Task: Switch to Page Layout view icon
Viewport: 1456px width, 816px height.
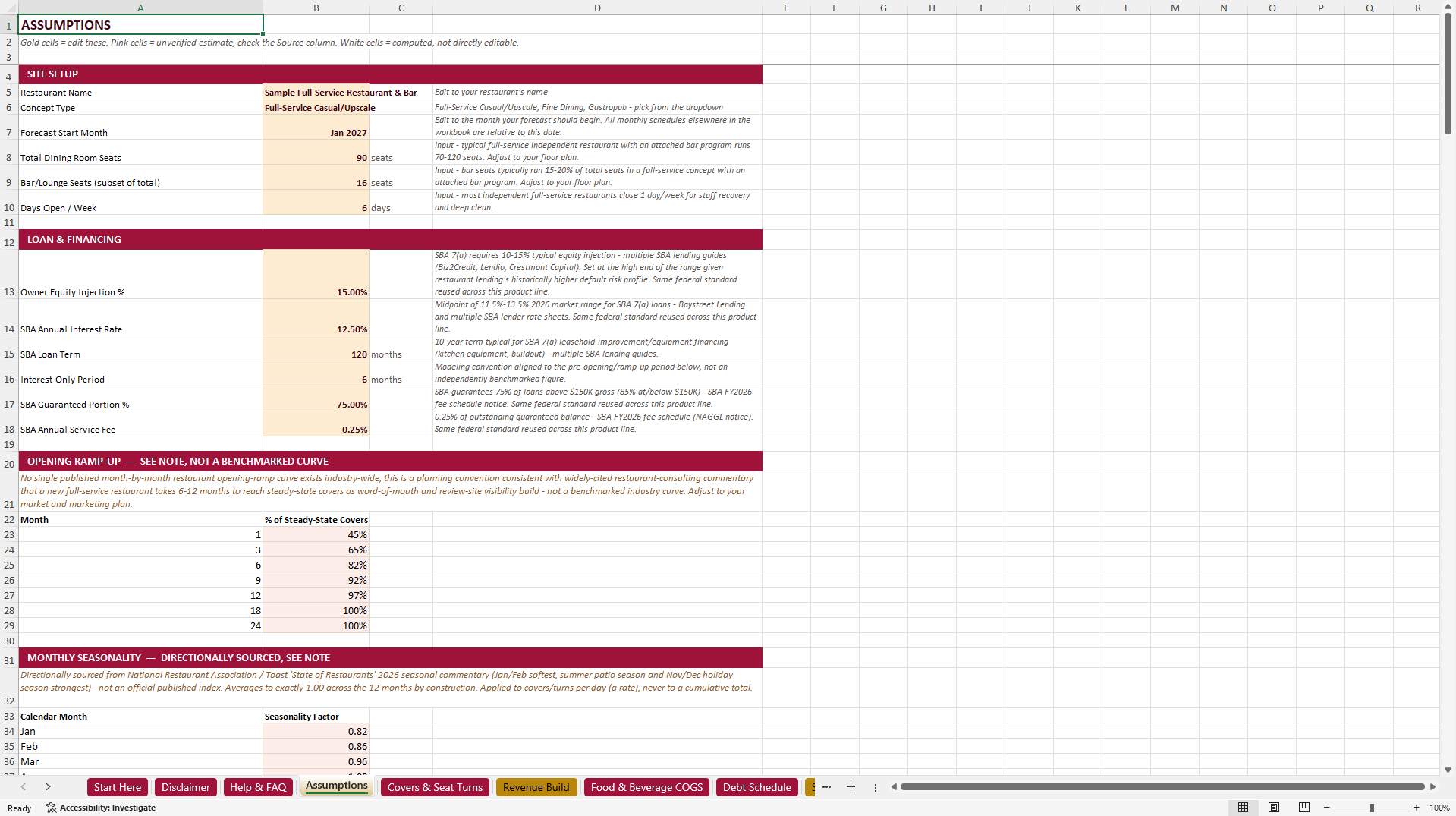Action: pos(1273,808)
